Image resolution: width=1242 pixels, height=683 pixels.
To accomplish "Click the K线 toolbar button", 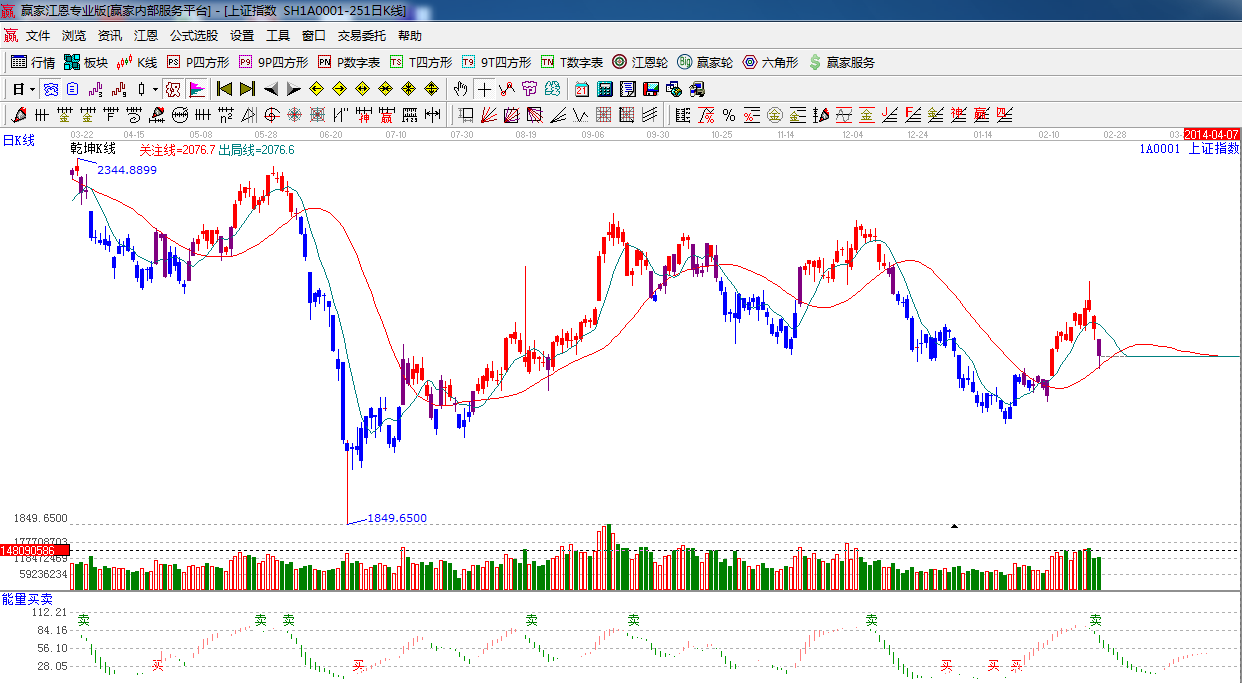I will (x=137, y=62).
